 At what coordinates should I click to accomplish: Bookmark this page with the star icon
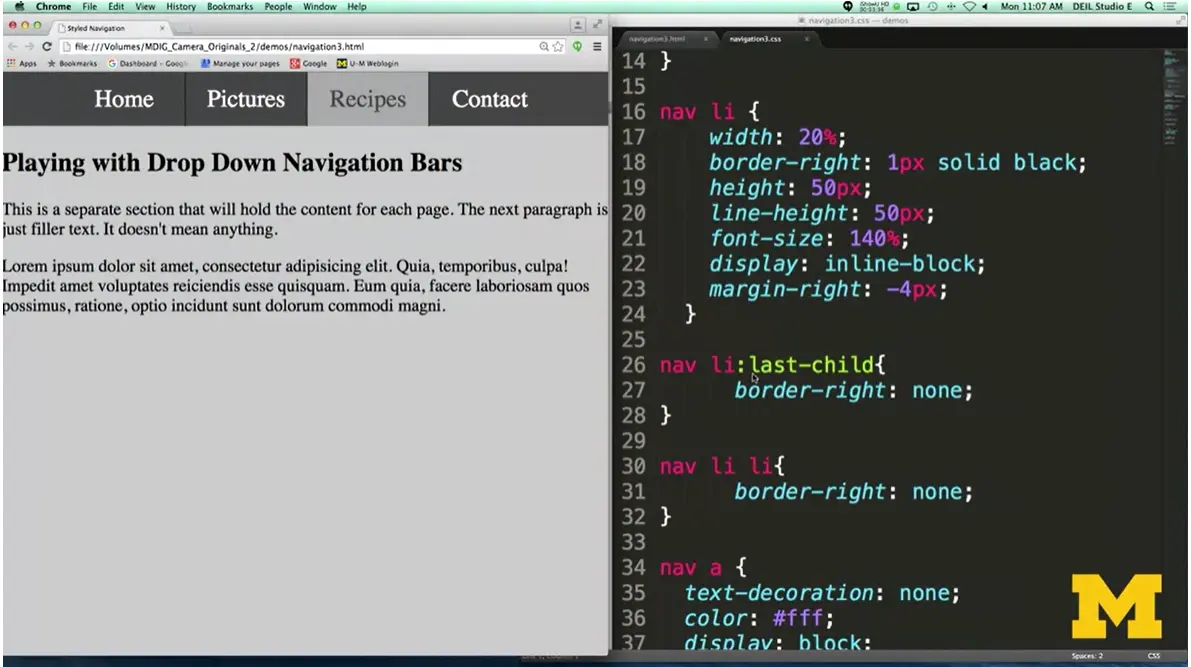tap(558, 46)
